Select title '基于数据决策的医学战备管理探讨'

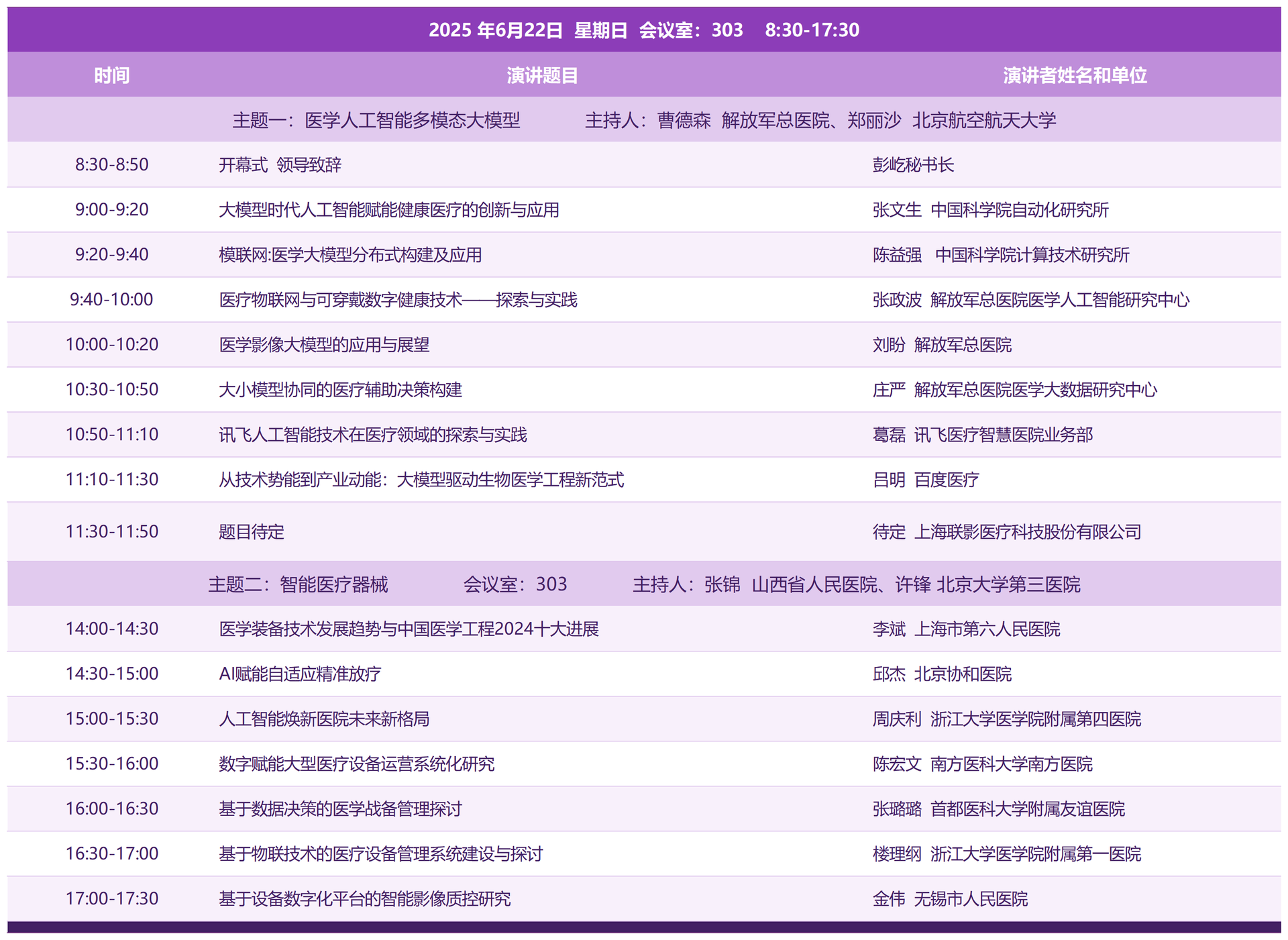pyautogui.click(x=340, y=808)
